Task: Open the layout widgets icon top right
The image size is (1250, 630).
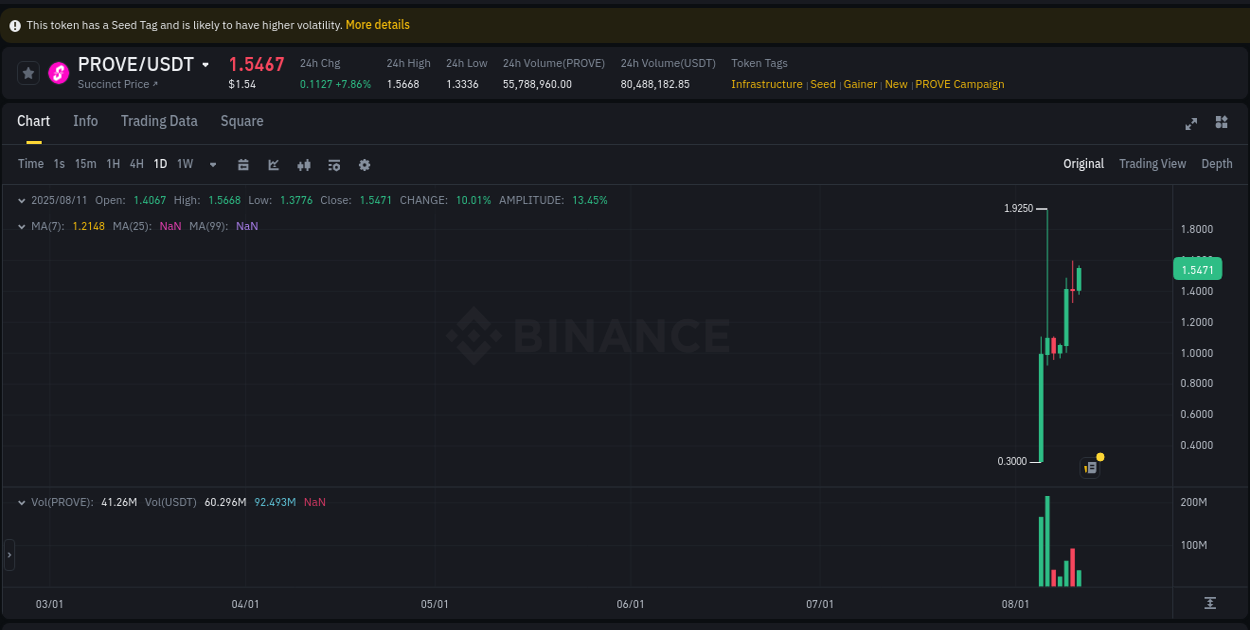Action: [x=1221, y=122]
